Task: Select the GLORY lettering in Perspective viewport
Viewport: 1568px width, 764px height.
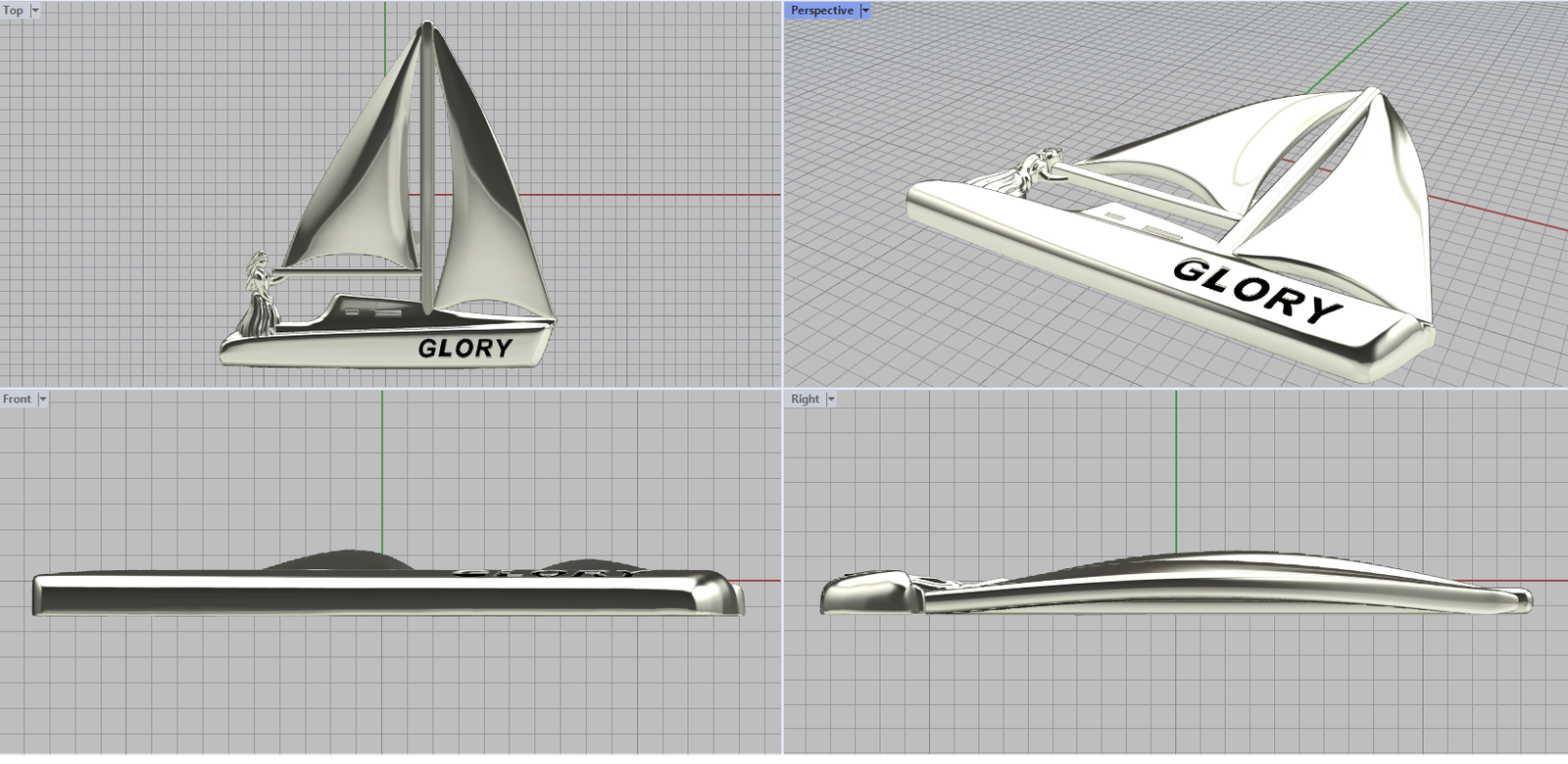Action: pos(1256,289)
